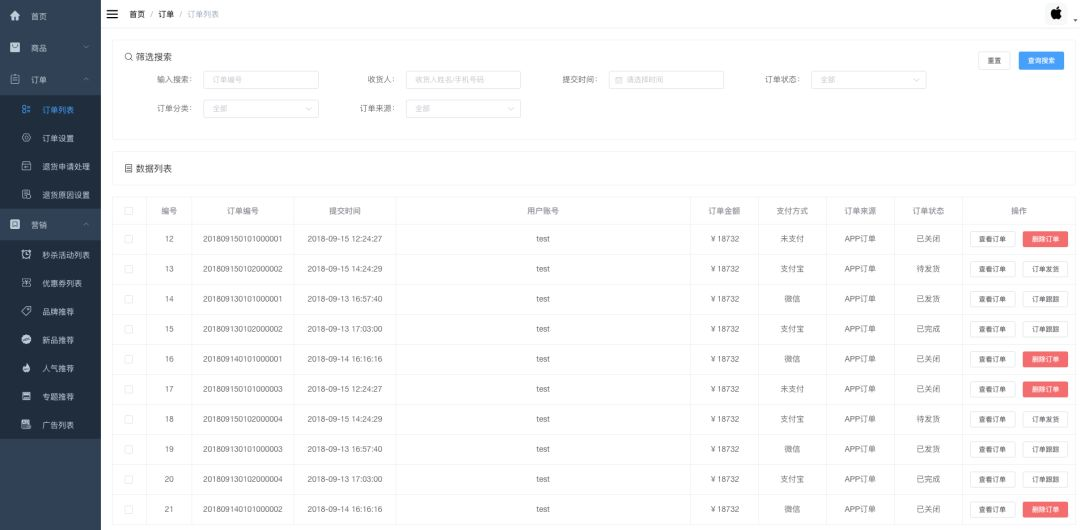Click 查看订单 for order row 12
Screen dimensions: 1080x530
click(993, 239)
